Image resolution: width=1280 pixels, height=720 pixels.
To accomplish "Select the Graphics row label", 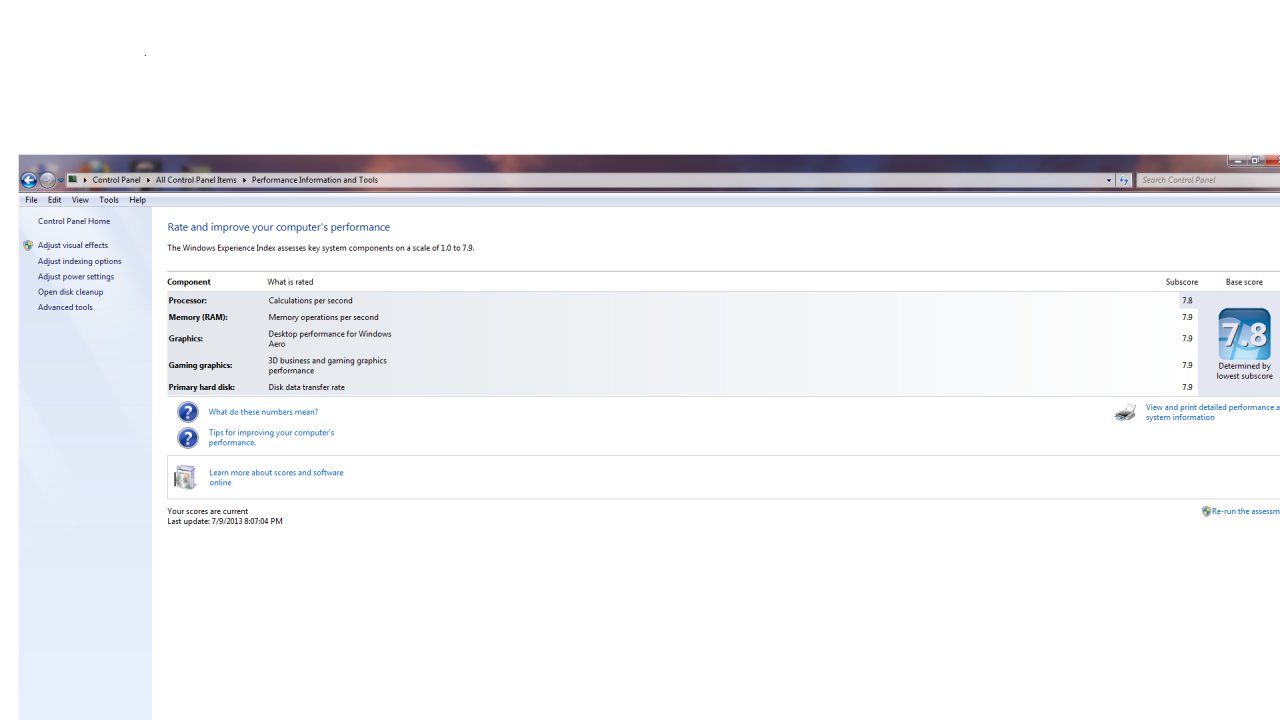I will coord(186,339).
